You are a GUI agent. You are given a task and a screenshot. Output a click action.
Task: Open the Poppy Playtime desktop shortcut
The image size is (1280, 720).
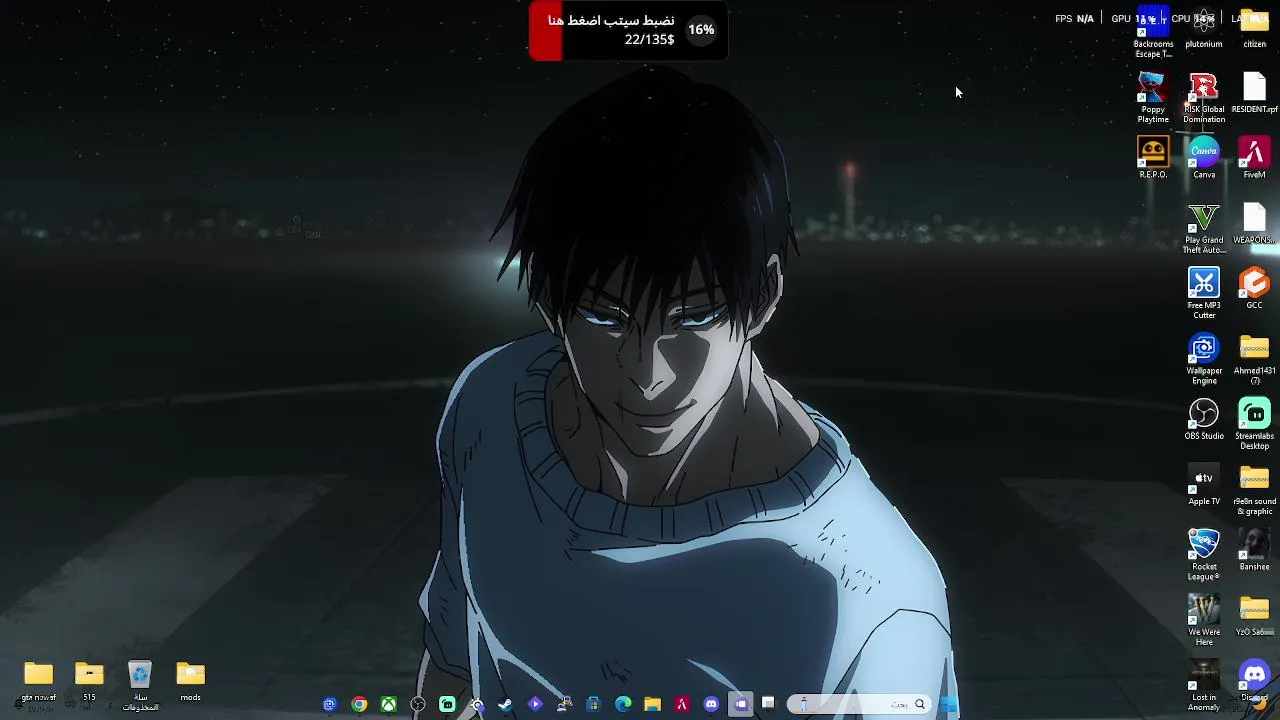tap(1153, 97)
